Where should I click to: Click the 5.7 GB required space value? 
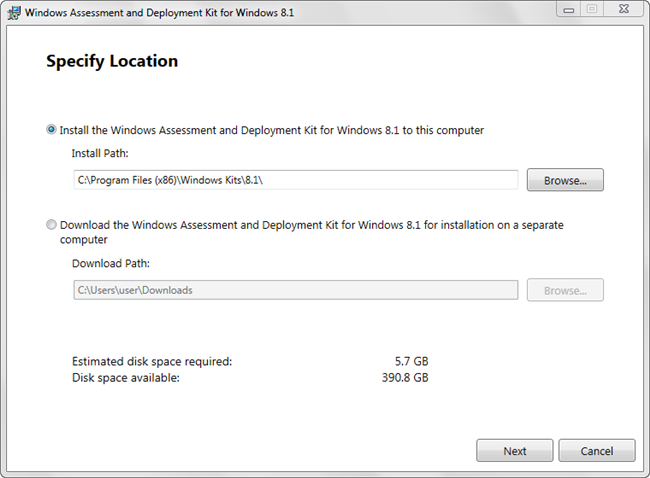411,361
